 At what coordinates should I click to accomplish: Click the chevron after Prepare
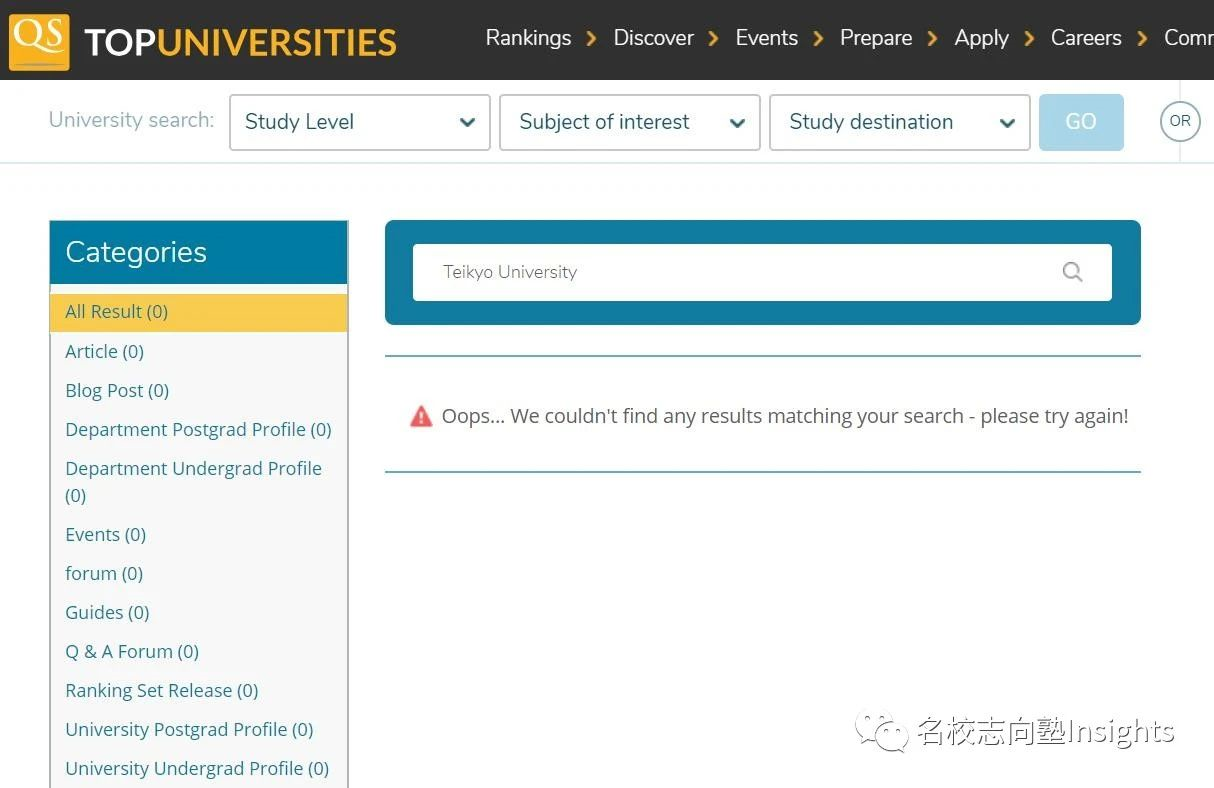(x=932, y=38)
